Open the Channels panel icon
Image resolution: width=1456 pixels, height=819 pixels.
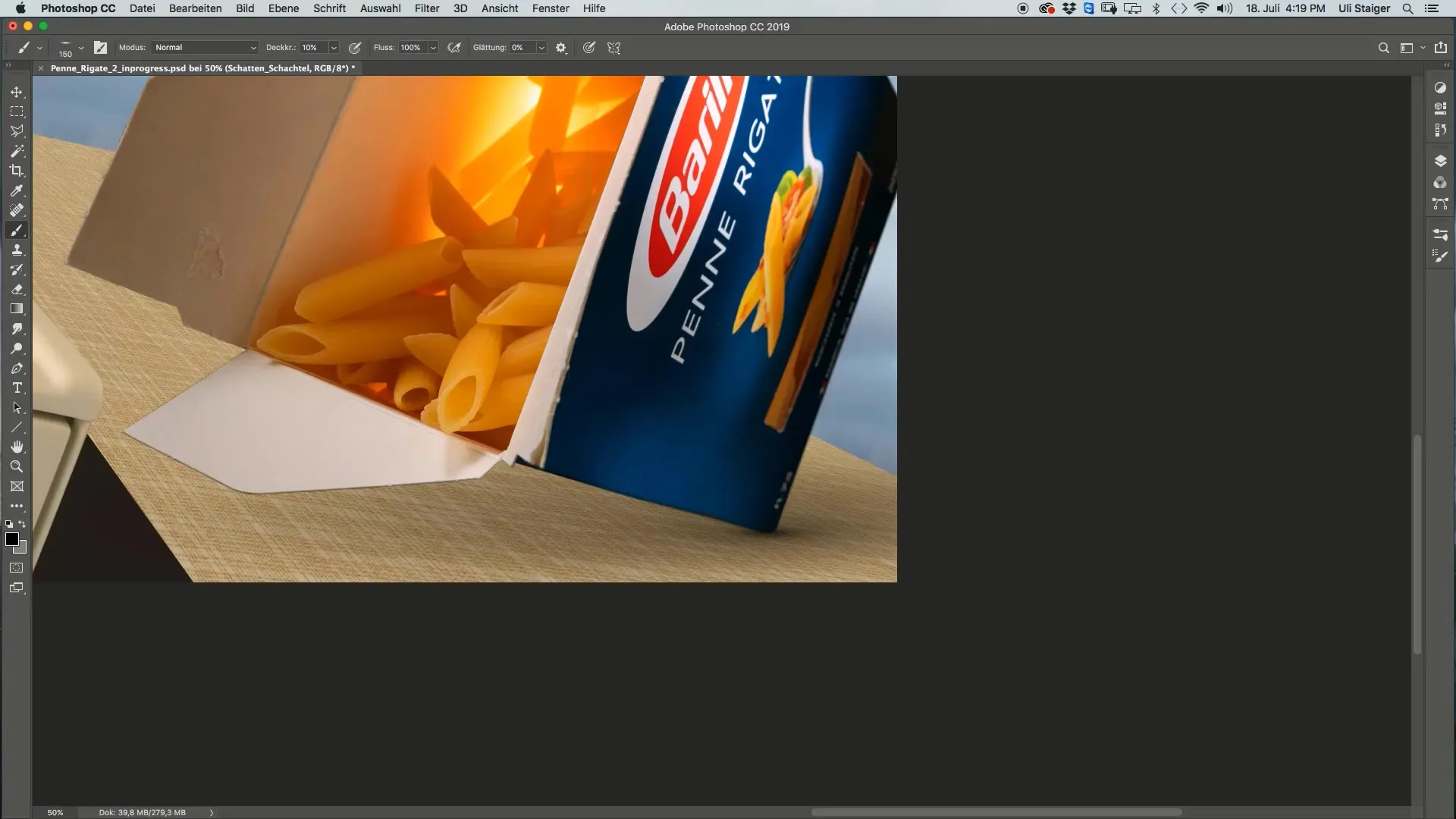[x=1440, y=183]
